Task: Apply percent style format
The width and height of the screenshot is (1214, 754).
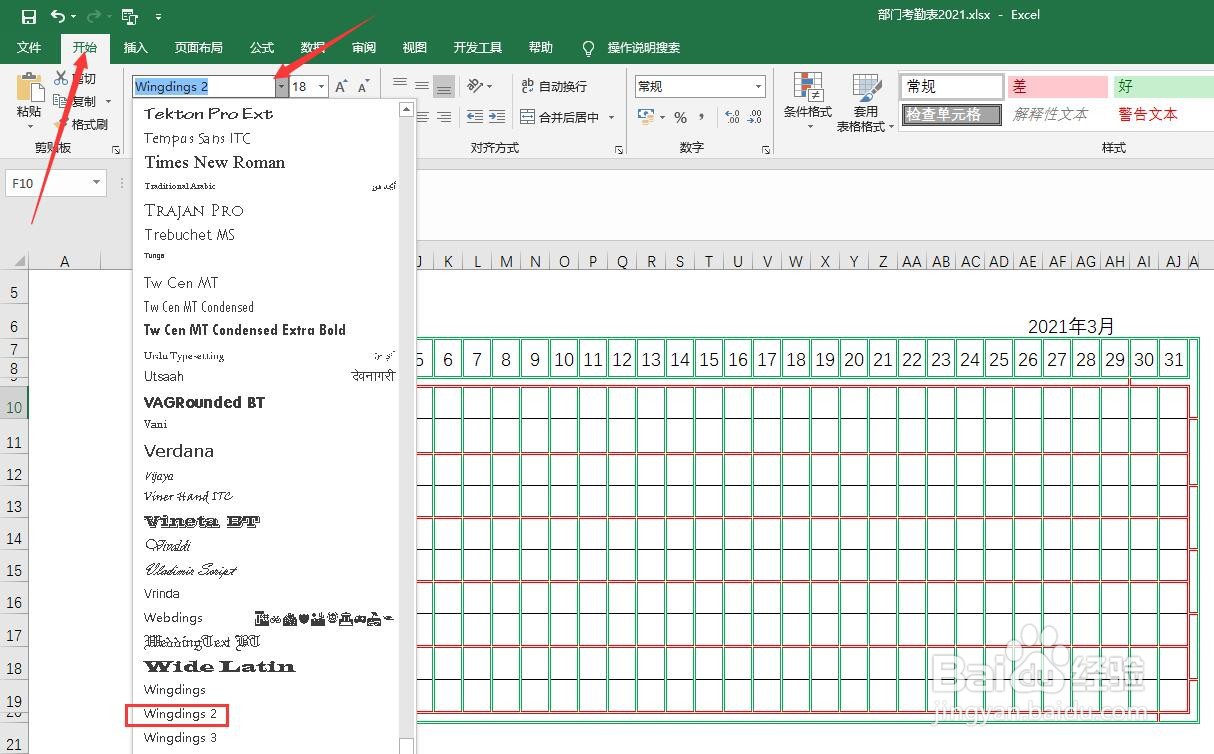Action: pos(680,117)
